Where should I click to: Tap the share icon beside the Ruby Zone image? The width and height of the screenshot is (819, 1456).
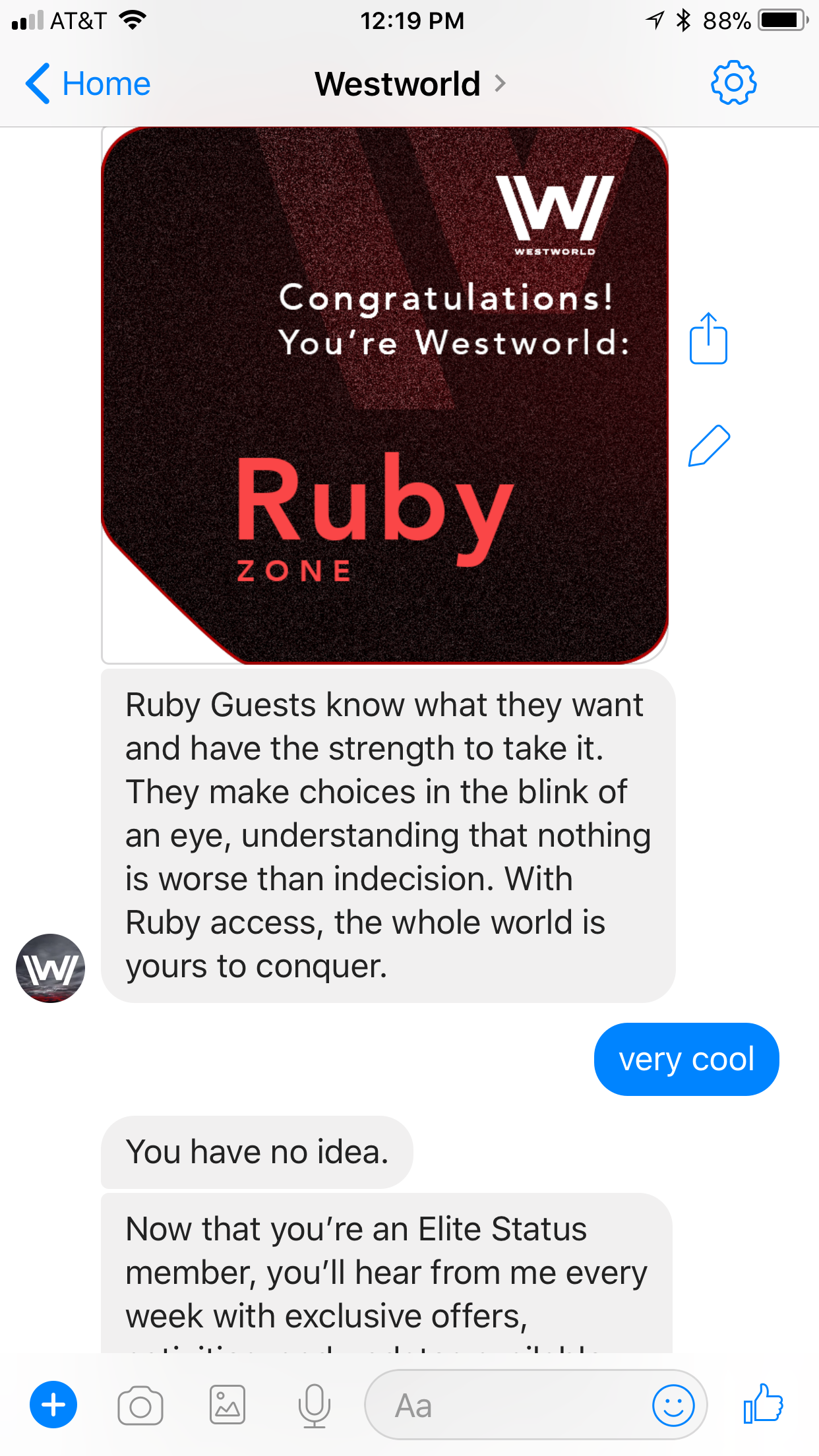(708, 338)
